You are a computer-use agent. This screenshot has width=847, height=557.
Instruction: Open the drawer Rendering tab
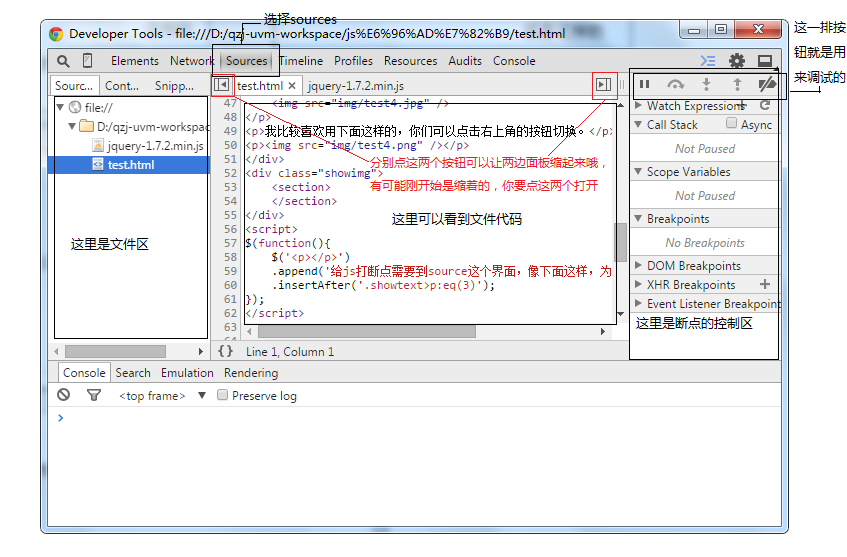point(251,373)
